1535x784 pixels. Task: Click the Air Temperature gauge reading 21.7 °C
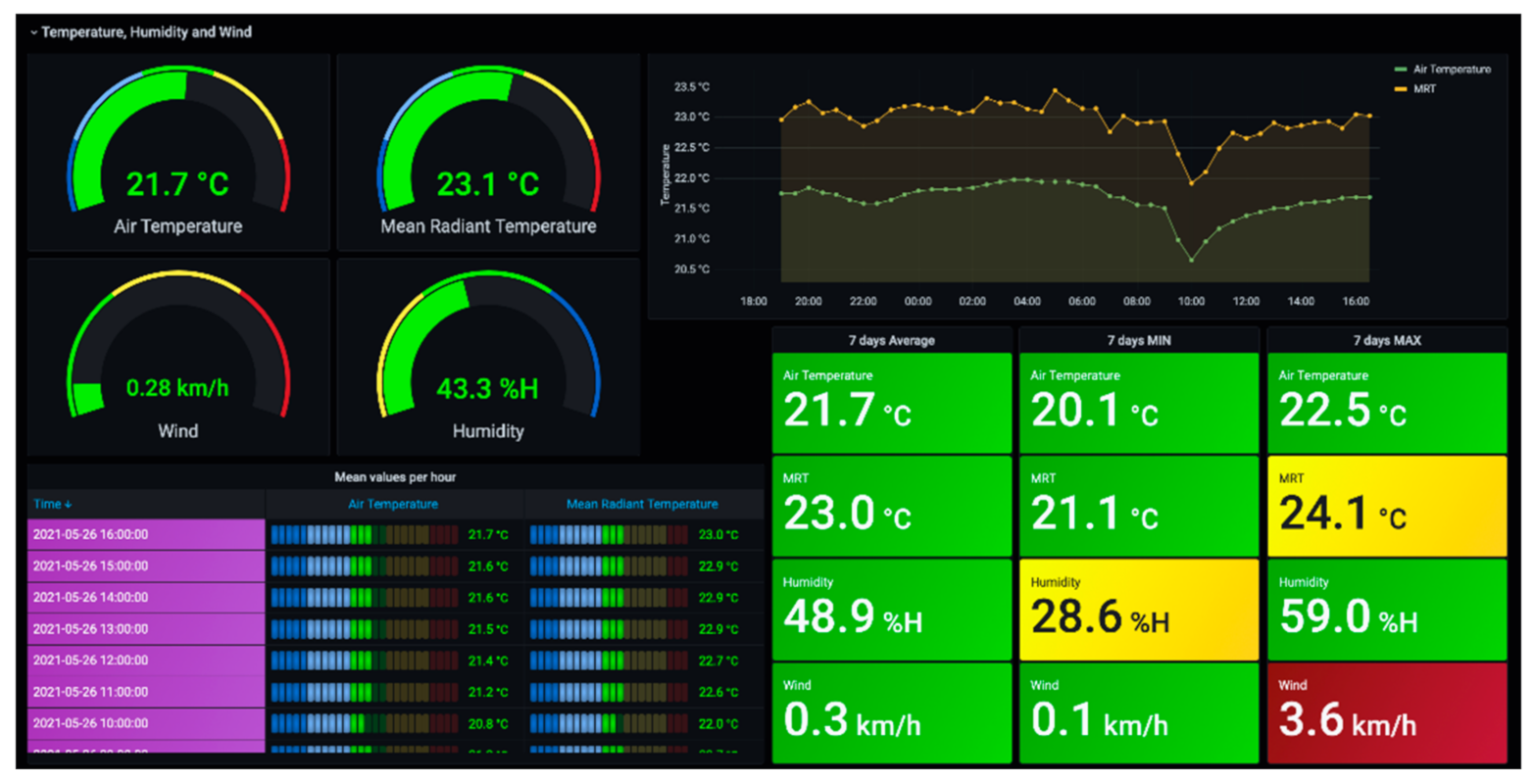coord(177,184)
